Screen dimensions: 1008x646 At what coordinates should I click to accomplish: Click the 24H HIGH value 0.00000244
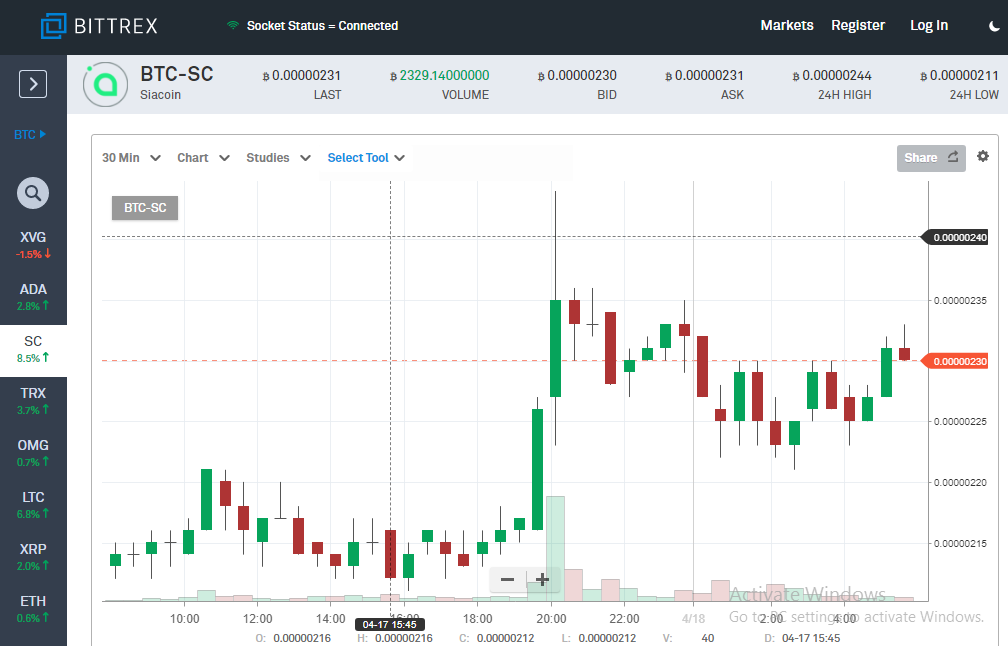pos(832,76)
